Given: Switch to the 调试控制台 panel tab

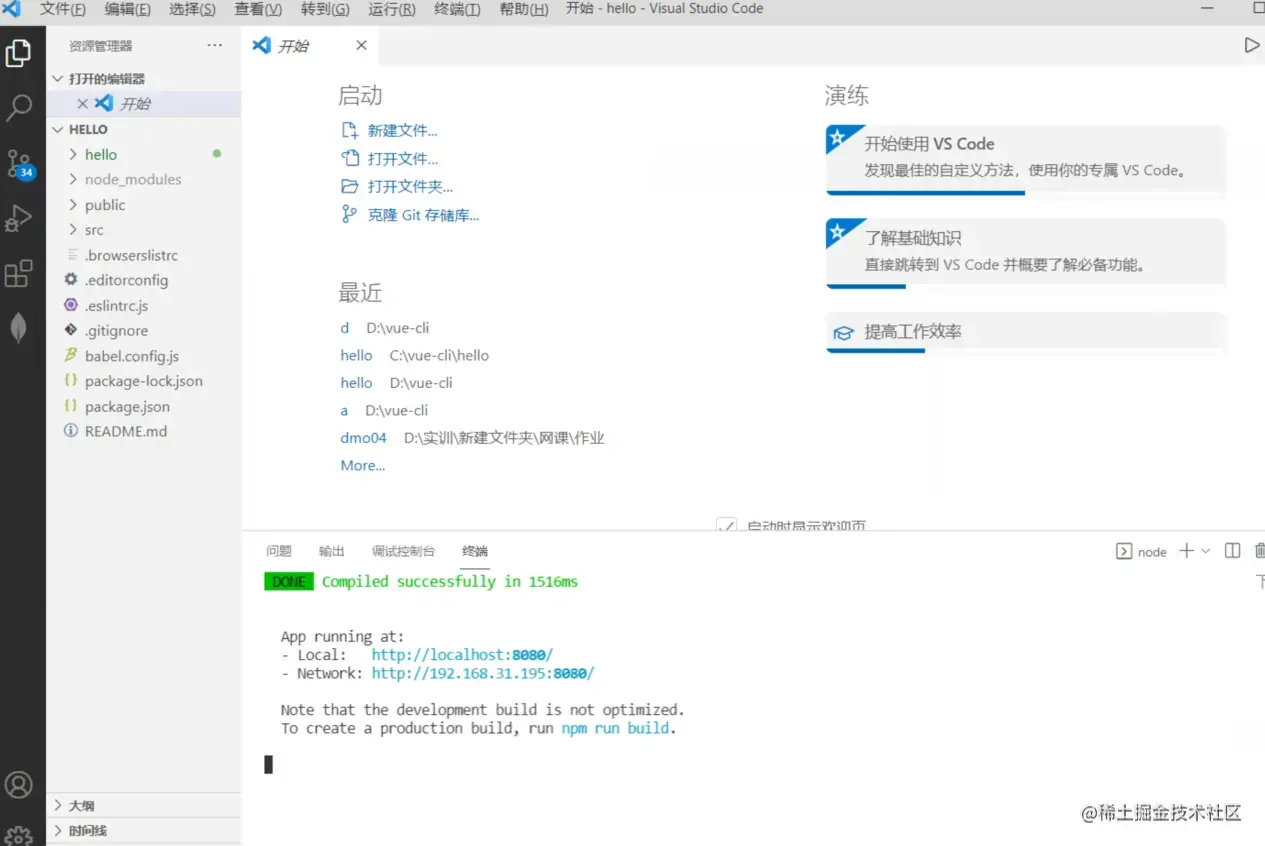Looking at the screenshot, I should tap(403, 551).
